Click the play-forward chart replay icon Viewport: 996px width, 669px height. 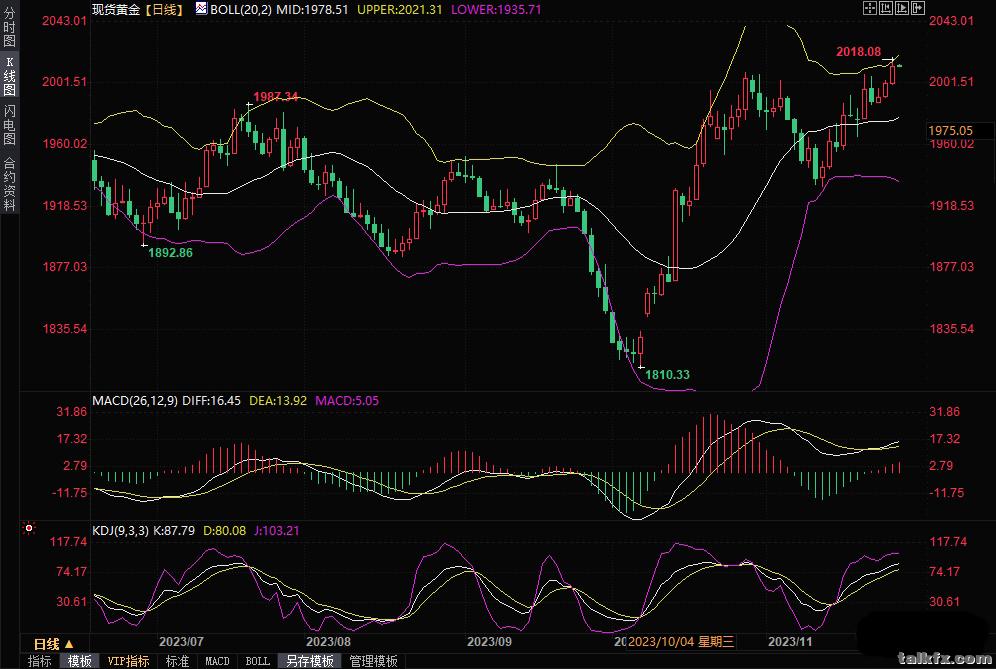[902, 8]
